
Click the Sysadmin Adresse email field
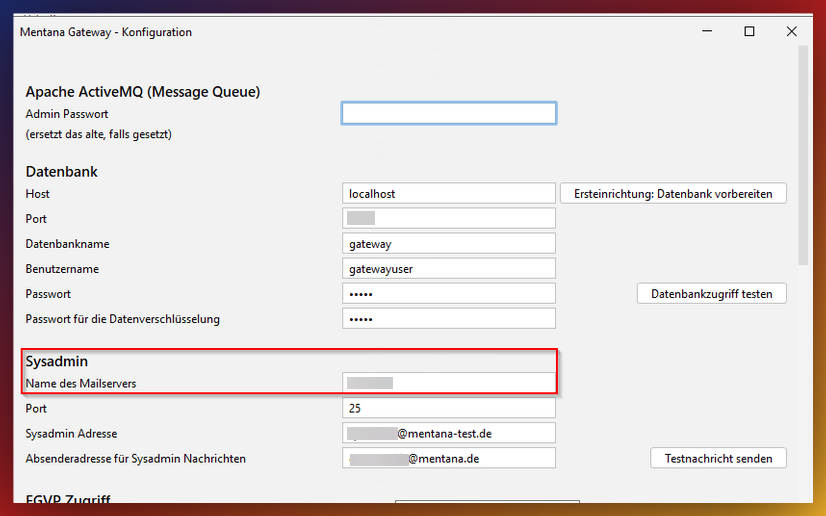click(449, 433)
